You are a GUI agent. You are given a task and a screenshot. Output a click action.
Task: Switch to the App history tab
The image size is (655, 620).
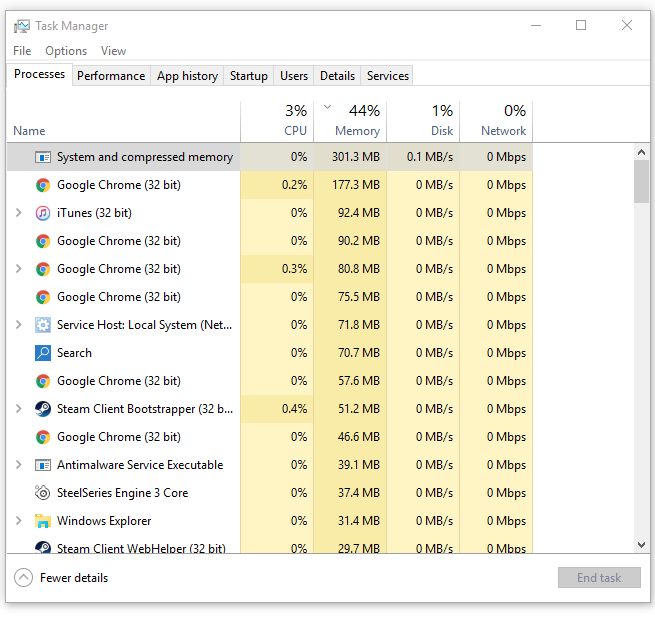coord(188,76)
